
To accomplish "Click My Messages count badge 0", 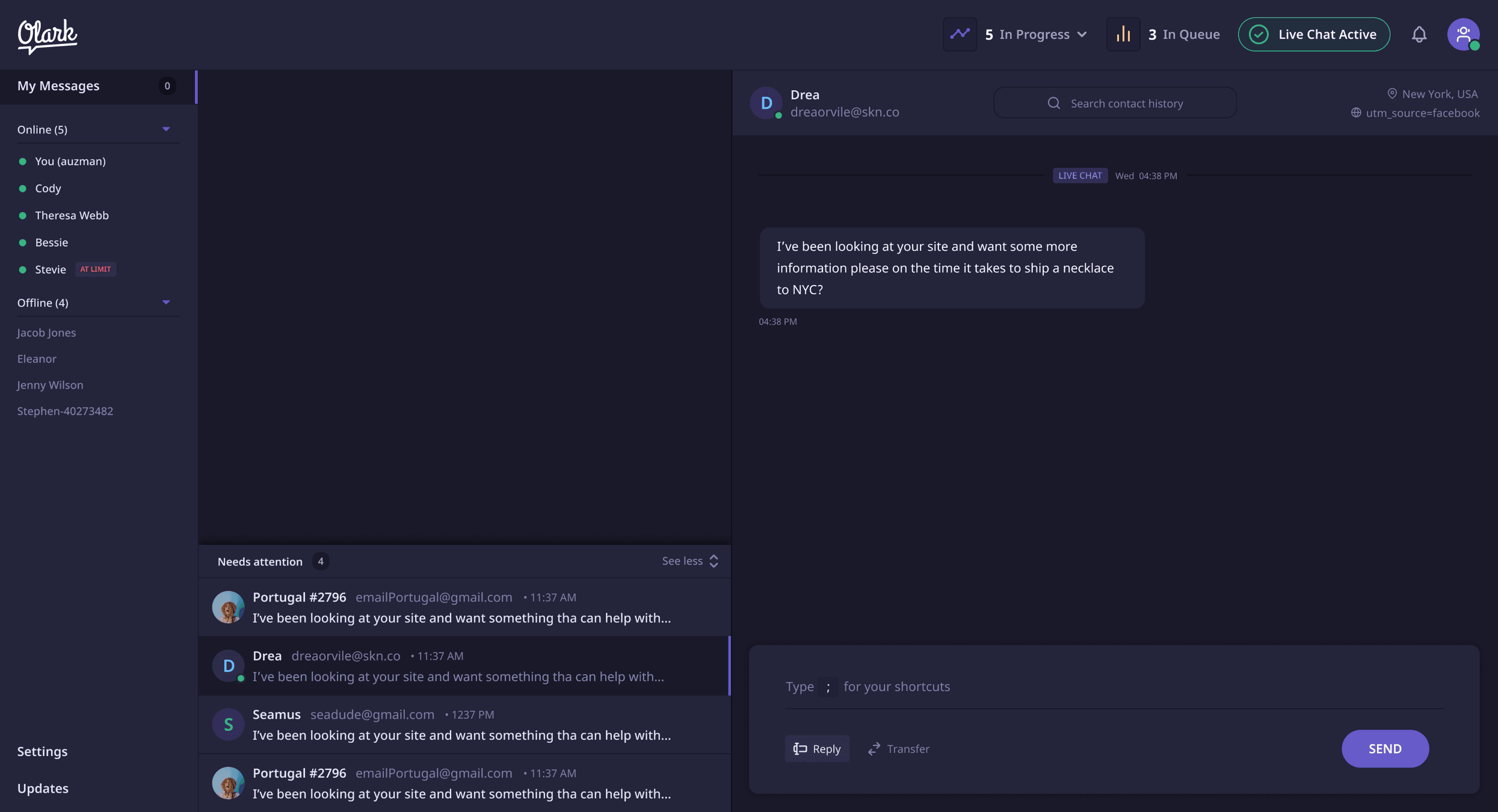I will [x=167, y=86].
